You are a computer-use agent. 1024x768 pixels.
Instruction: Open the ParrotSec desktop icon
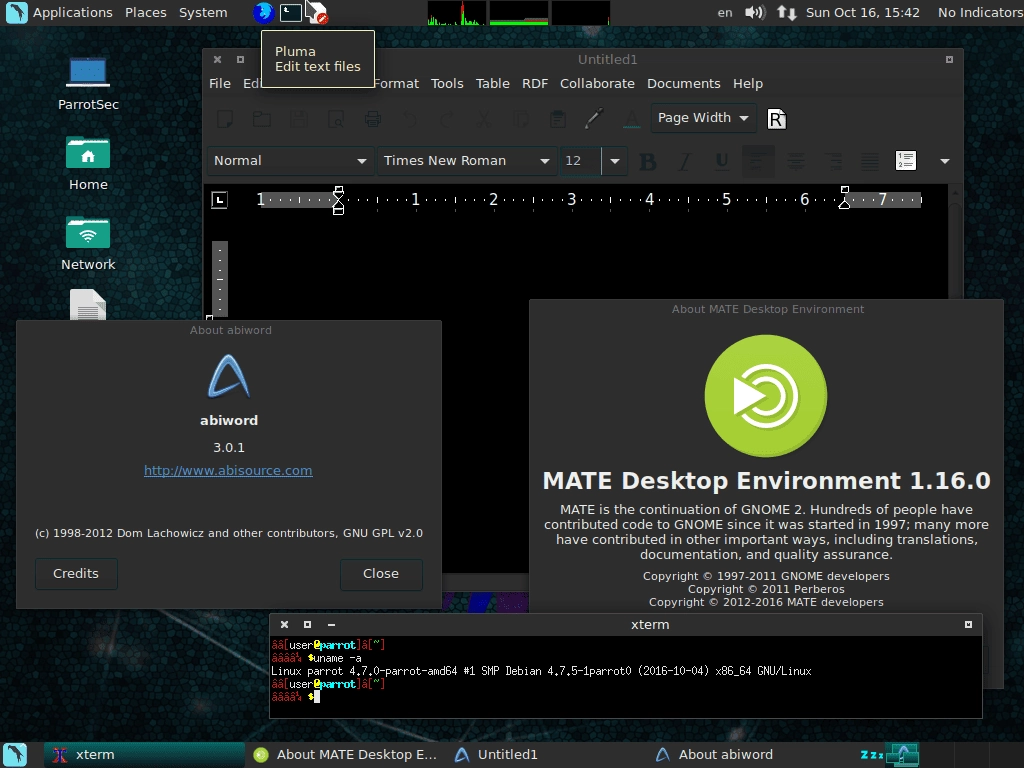tap(88, 85)
